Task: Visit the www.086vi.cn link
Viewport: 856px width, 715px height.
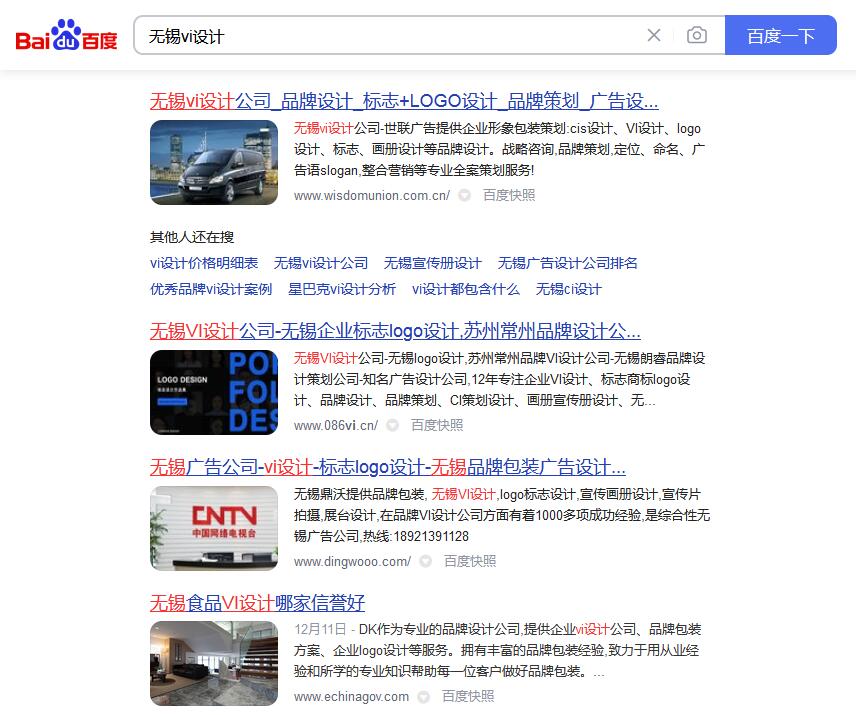Action: (336, 425)
